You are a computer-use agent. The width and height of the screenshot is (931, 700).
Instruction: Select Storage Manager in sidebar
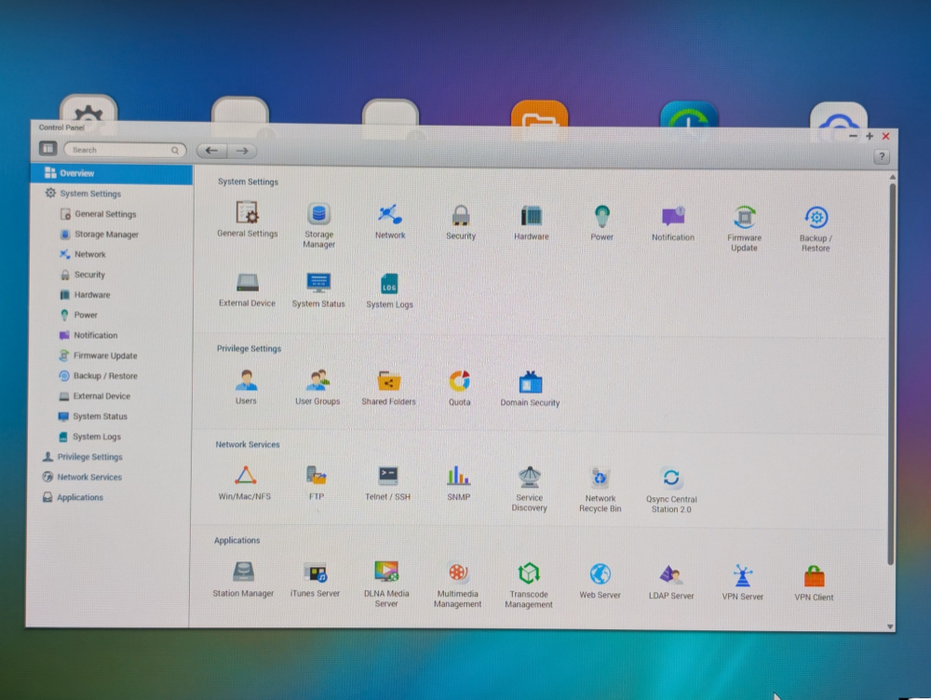(106, 235)
